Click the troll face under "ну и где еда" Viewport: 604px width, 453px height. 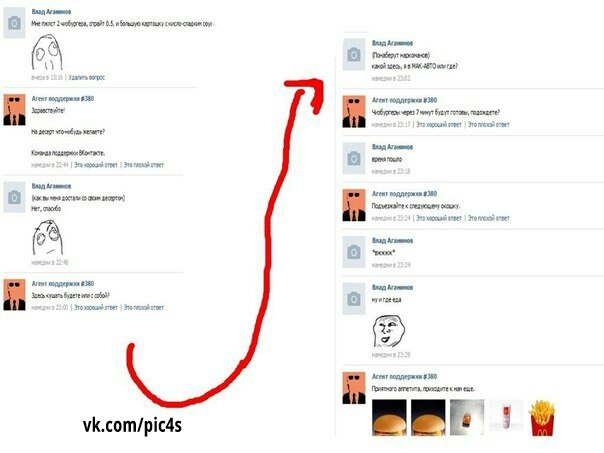click(388, 330)
